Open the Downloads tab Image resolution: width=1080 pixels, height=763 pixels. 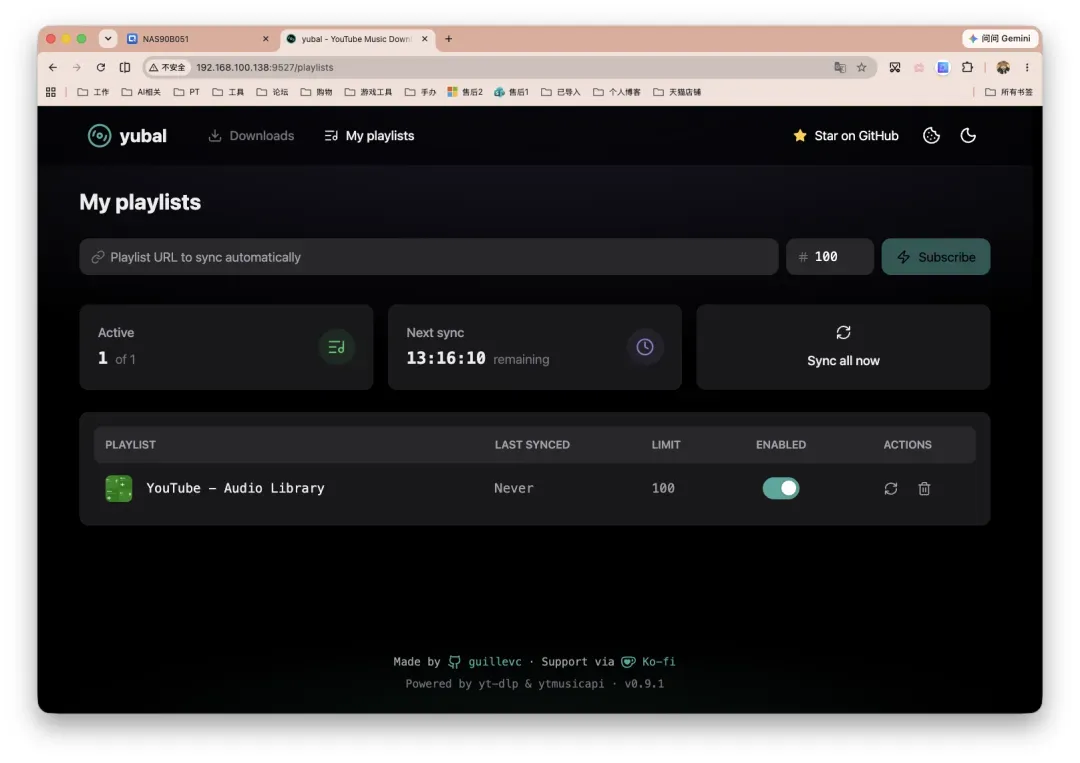click(251, 136)
